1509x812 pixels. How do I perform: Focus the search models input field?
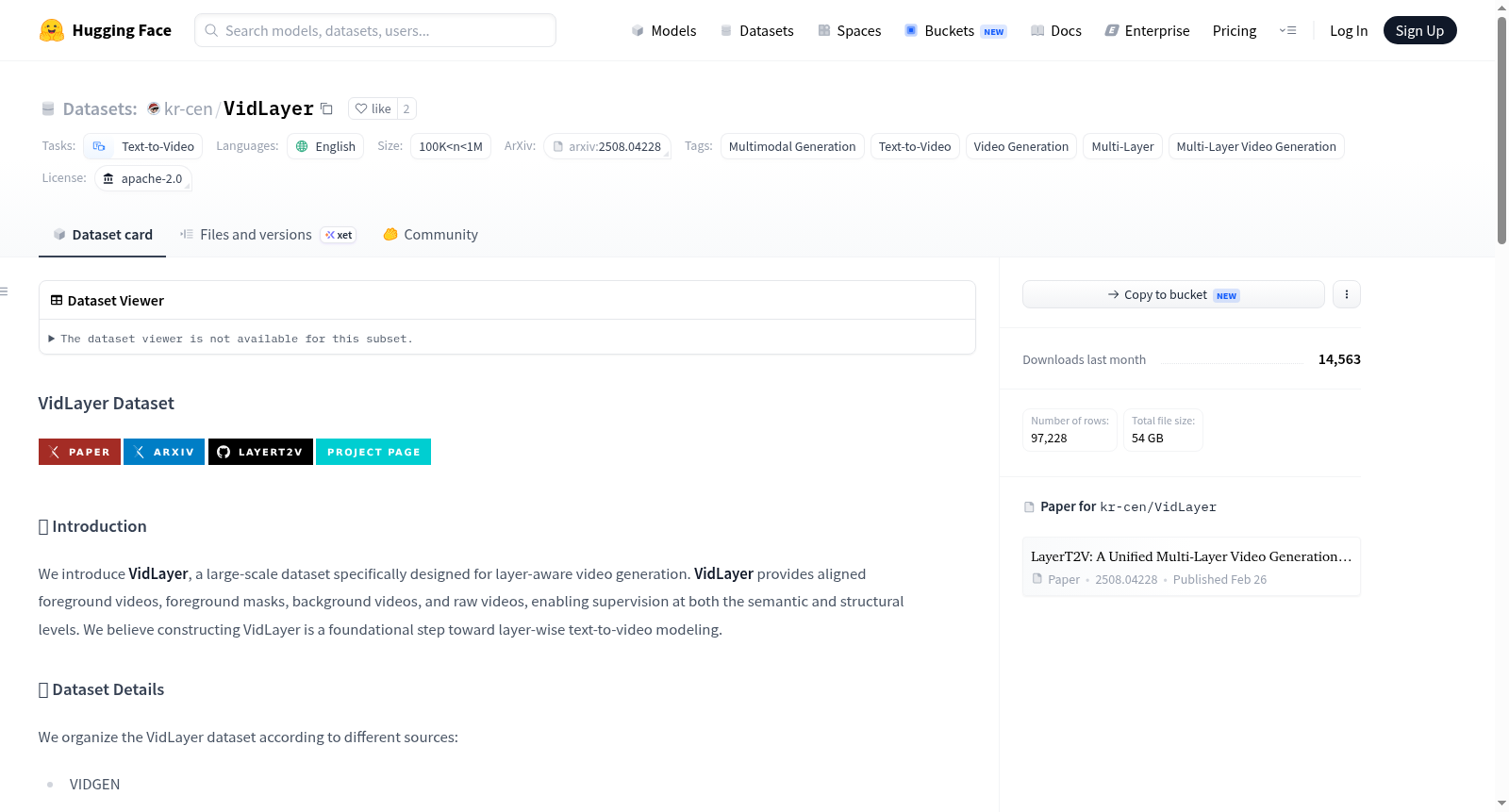pyautogui.click(x=375, y=30)
